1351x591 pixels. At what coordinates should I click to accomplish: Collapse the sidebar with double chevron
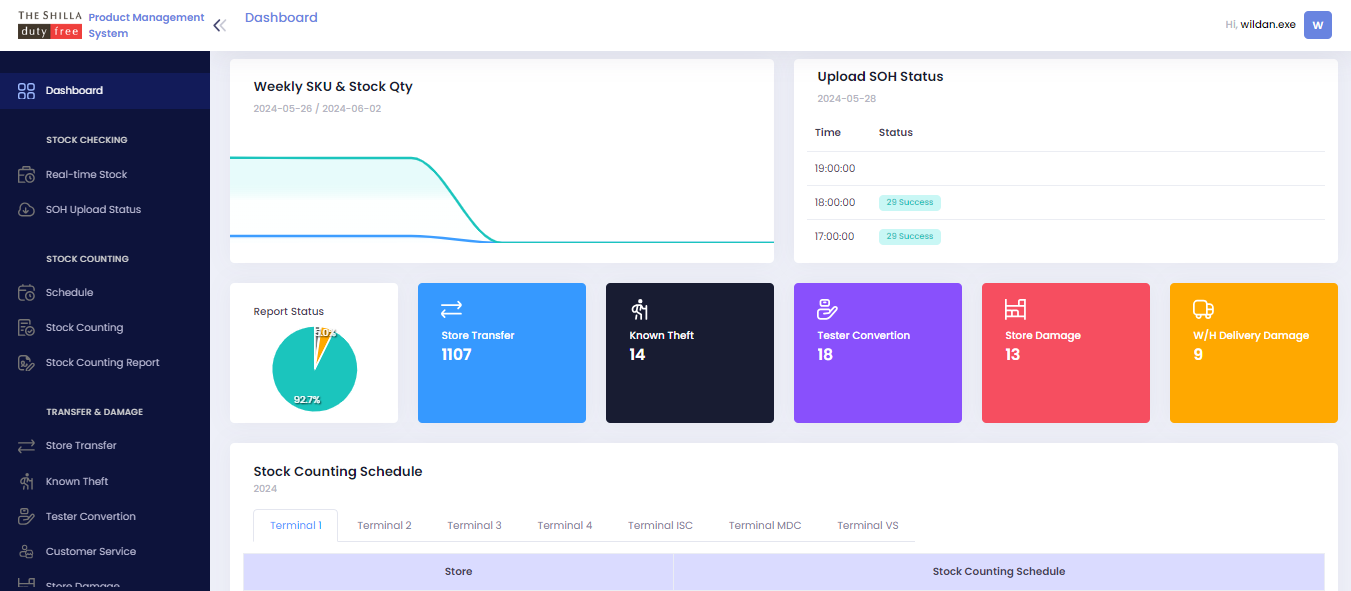[219, 26]
